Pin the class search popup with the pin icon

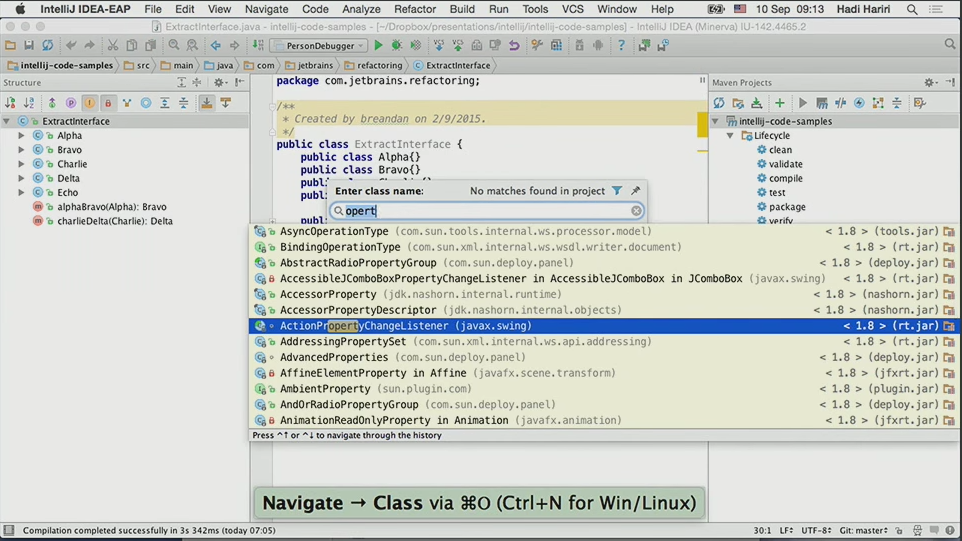pyautogui.click(x=635, y=191)
